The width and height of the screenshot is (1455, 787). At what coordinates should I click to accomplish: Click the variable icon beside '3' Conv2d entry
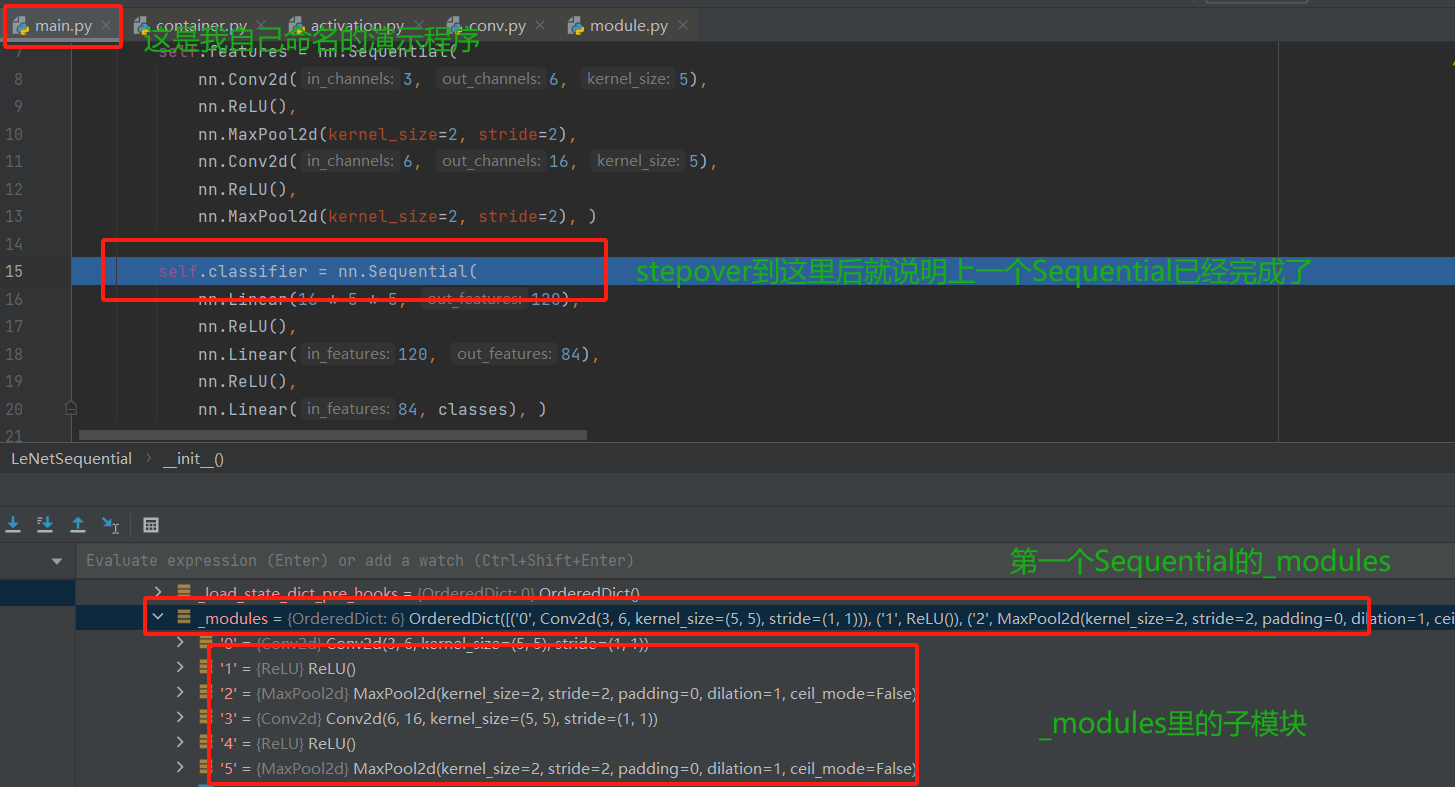pyautogui.click(x=207, y=718)
